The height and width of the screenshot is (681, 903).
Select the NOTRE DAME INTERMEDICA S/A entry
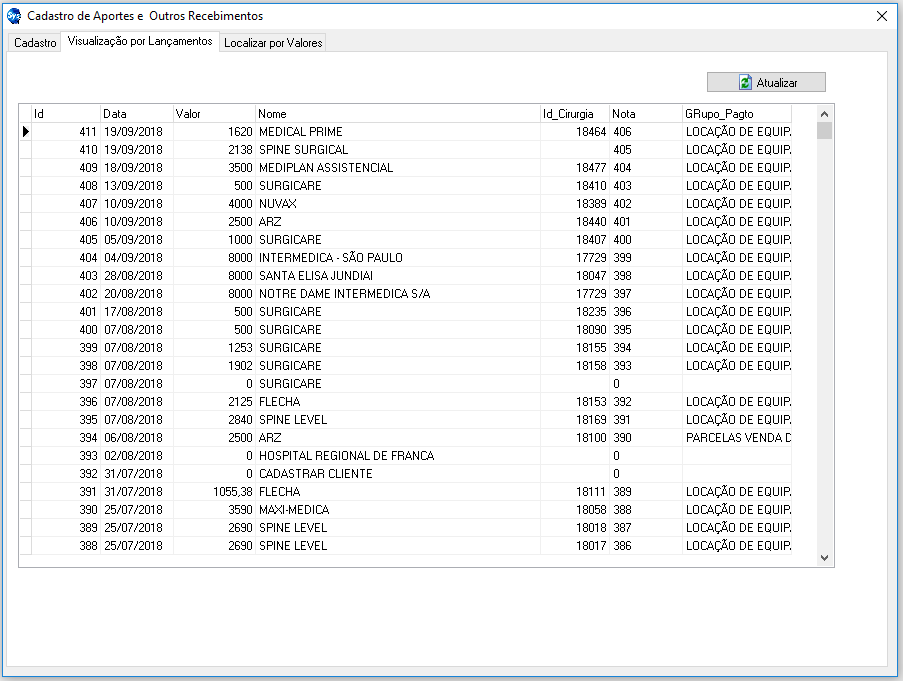pos(346,294)
